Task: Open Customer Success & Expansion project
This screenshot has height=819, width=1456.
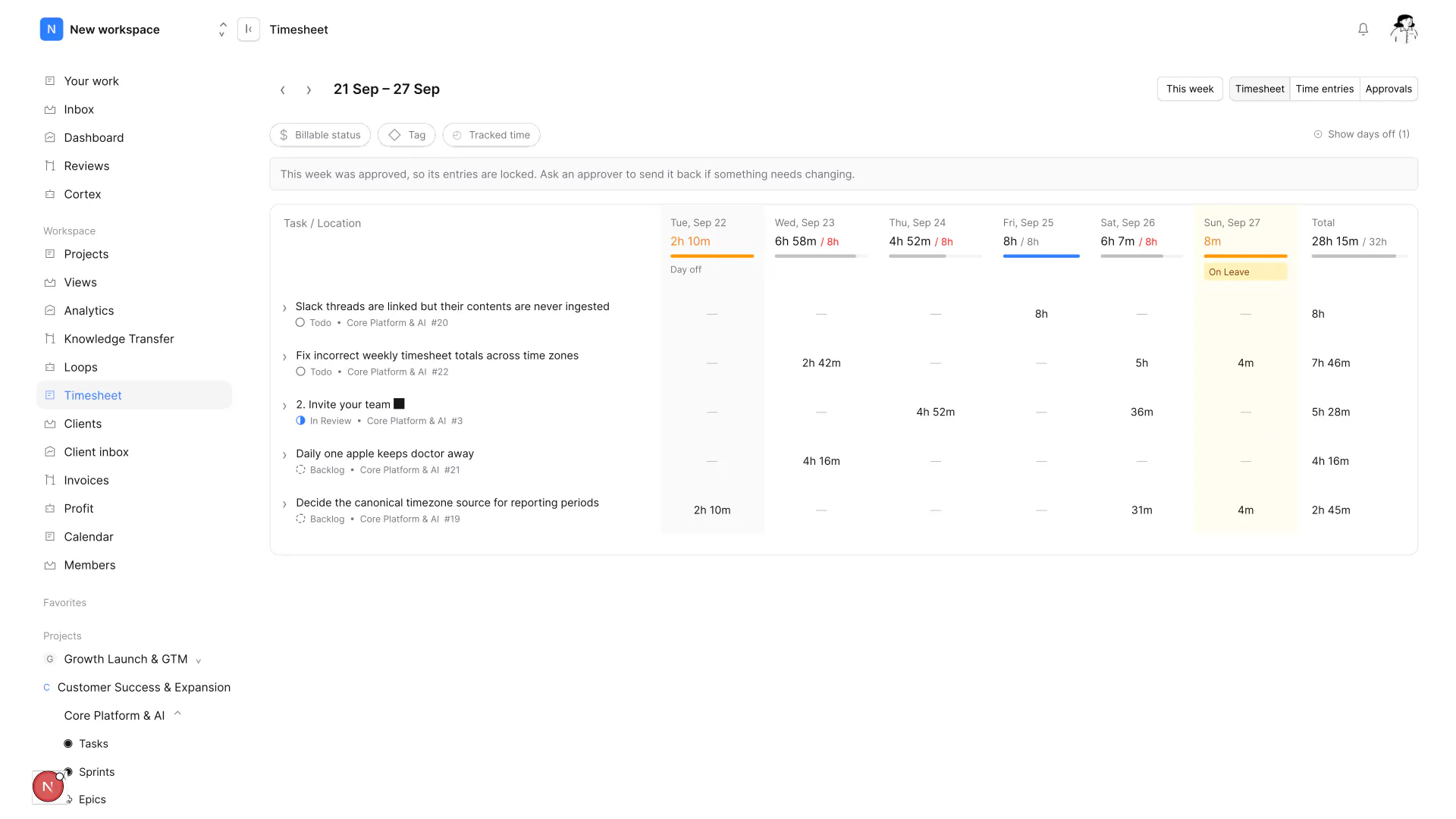Action: 143,687
